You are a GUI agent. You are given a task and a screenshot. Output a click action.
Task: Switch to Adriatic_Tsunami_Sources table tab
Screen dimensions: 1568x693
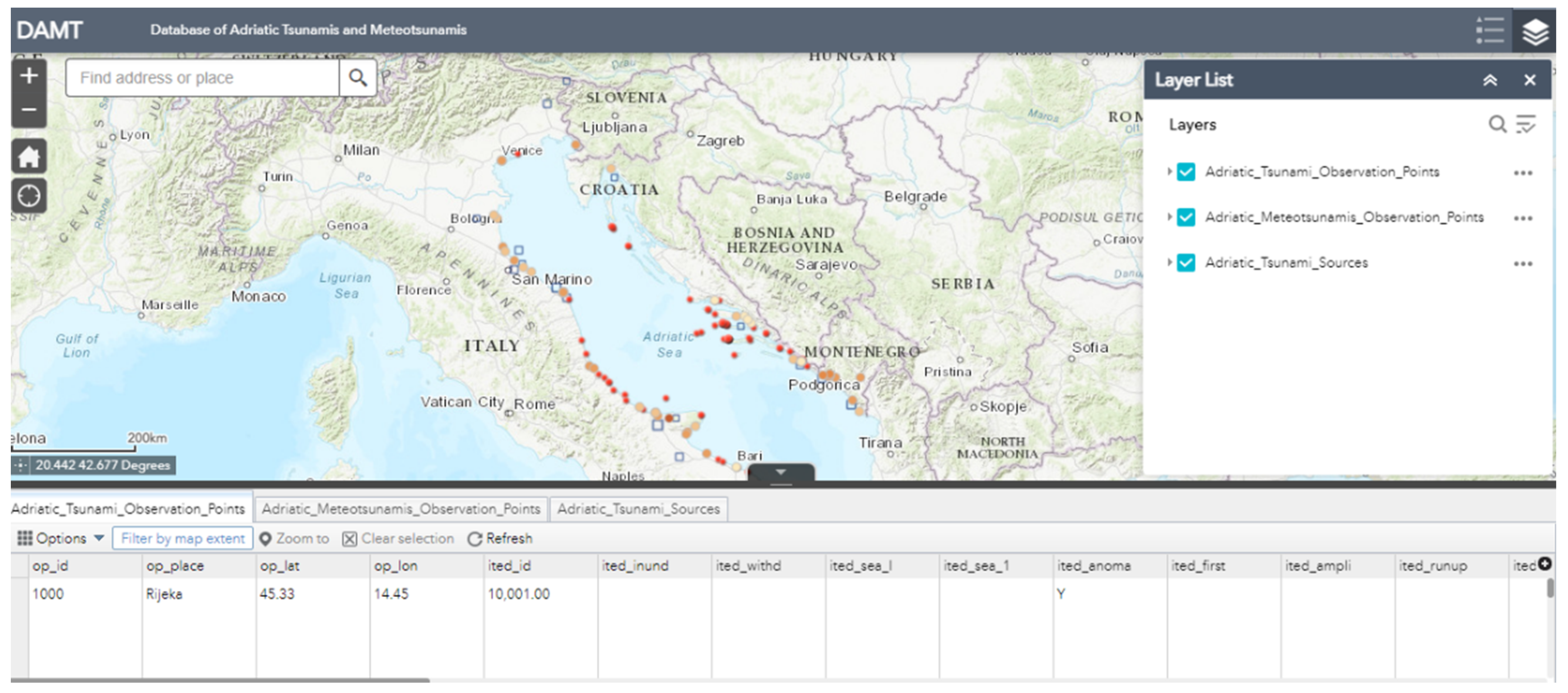638,508
